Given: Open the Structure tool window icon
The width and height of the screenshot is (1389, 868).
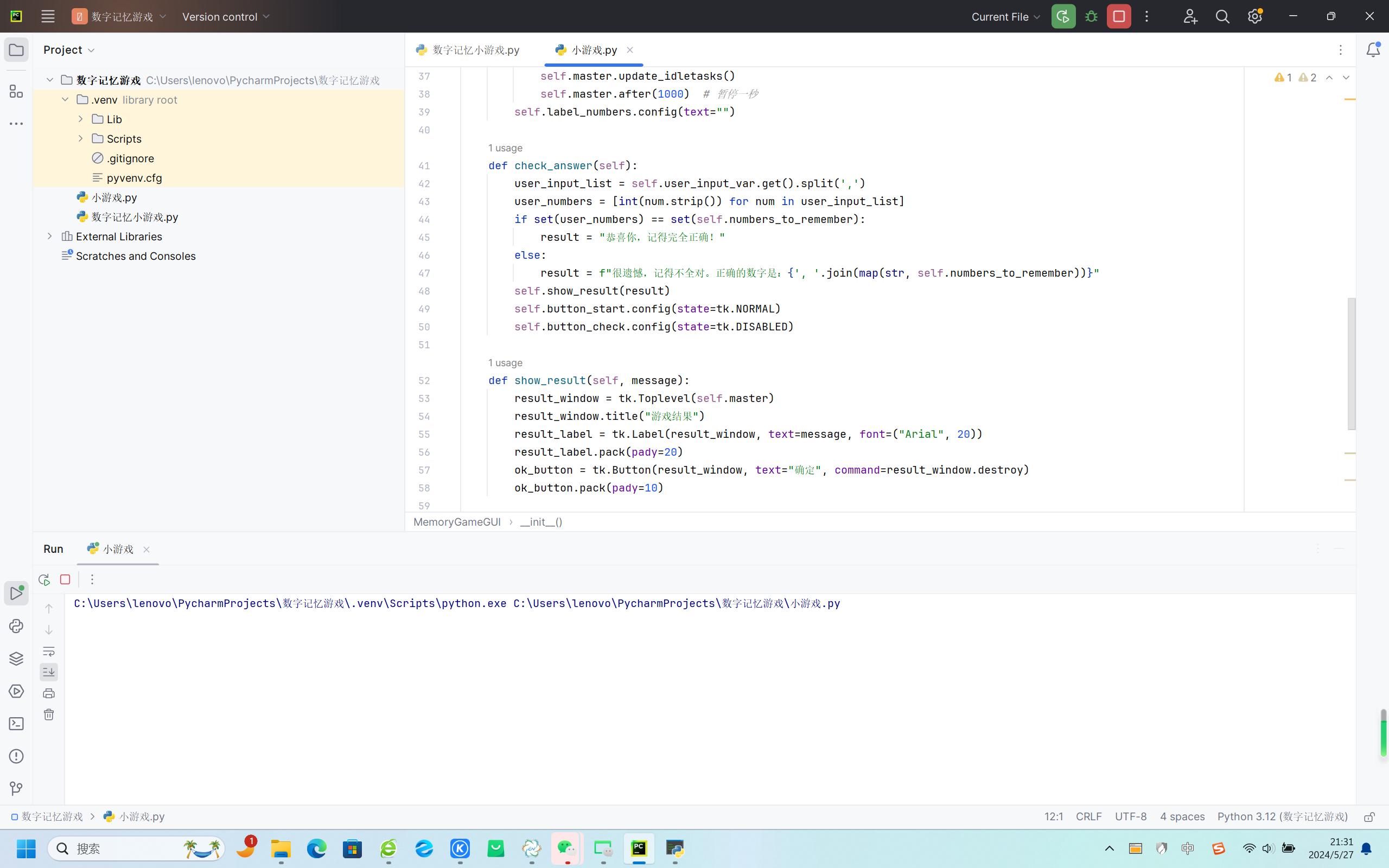Looking at the screenshot, I should click(16, 91).
